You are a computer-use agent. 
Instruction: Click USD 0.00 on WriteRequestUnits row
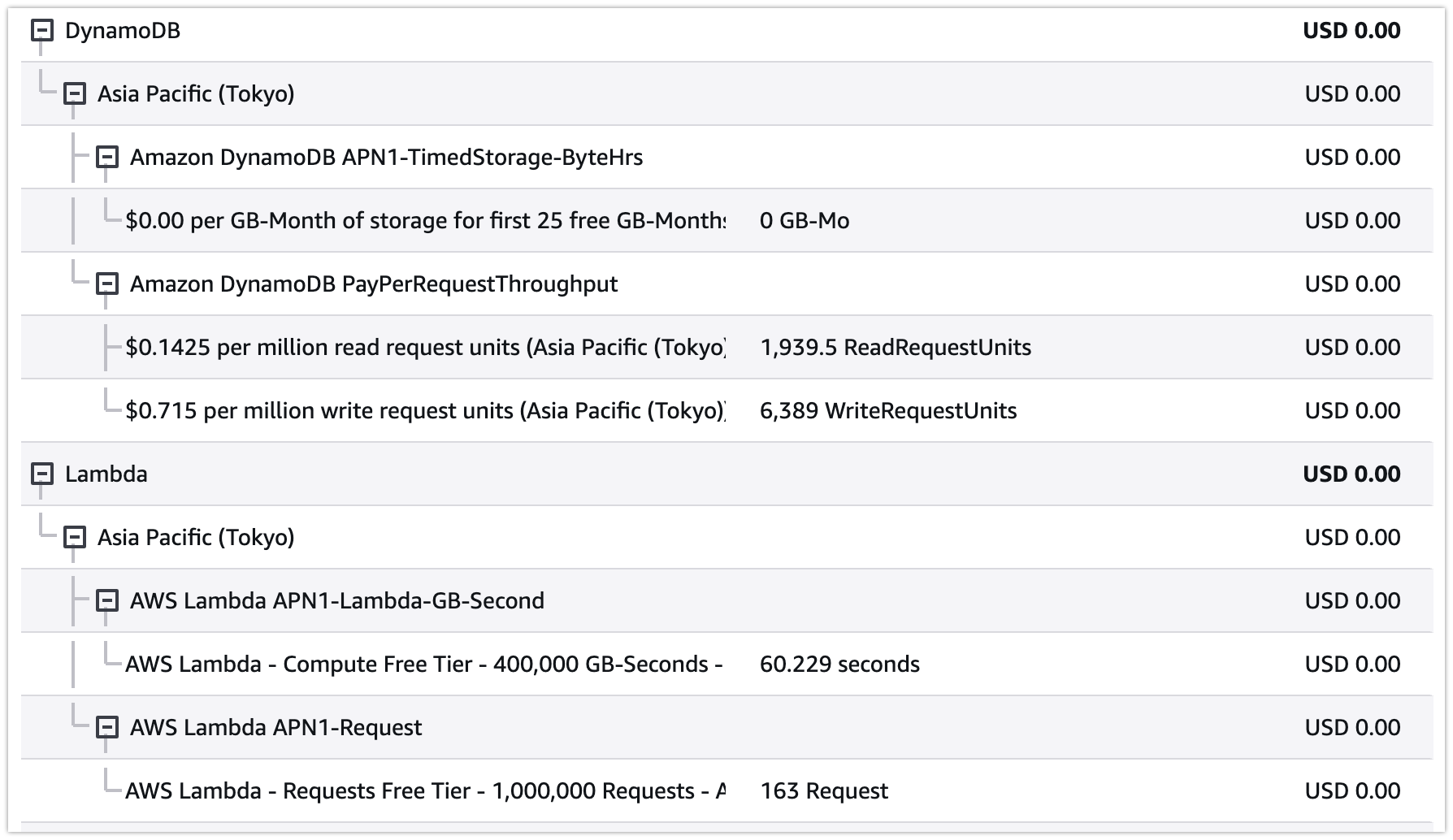click(x=1353, y=411)
